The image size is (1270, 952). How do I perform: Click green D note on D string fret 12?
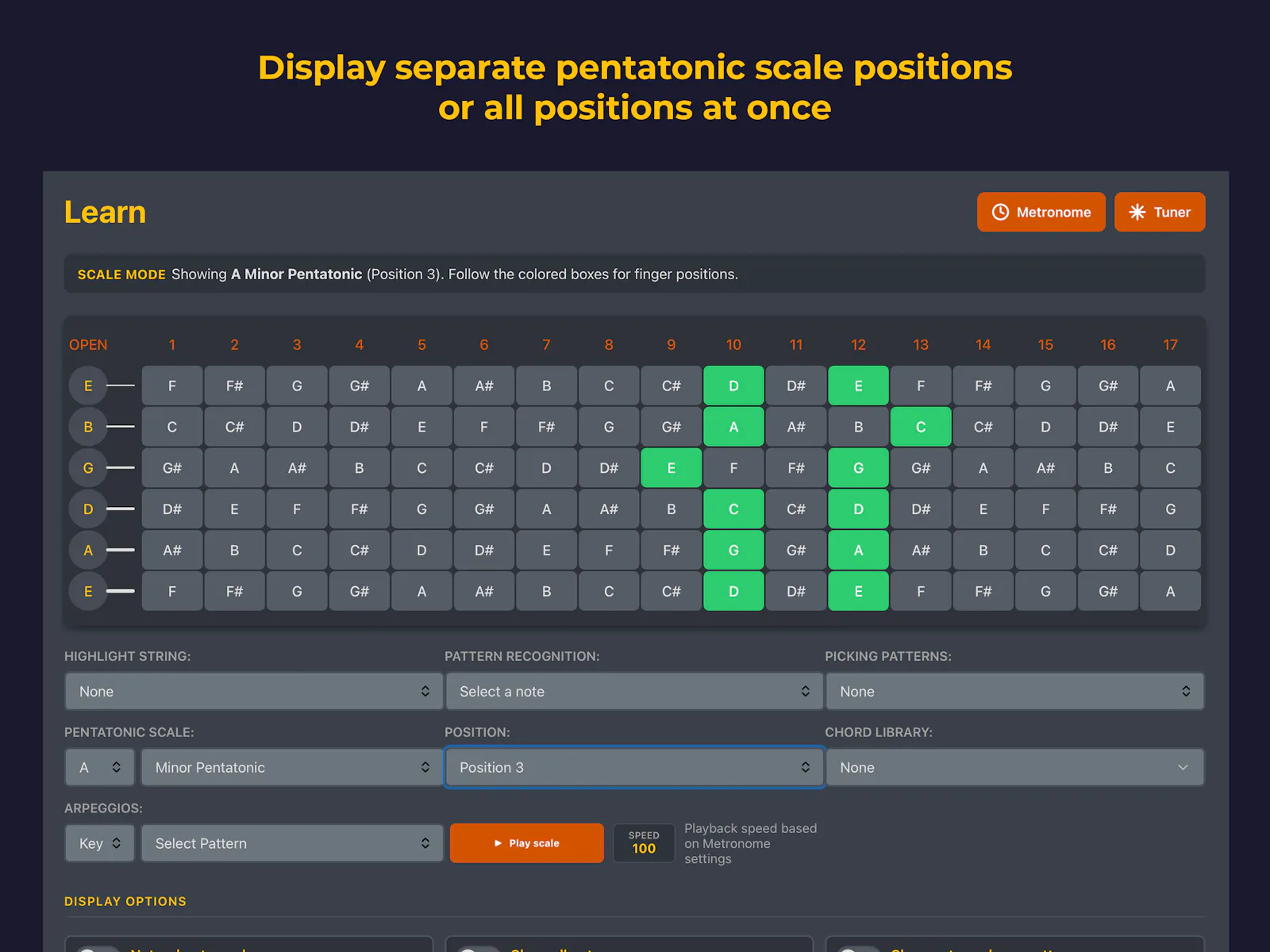point(858,509)
